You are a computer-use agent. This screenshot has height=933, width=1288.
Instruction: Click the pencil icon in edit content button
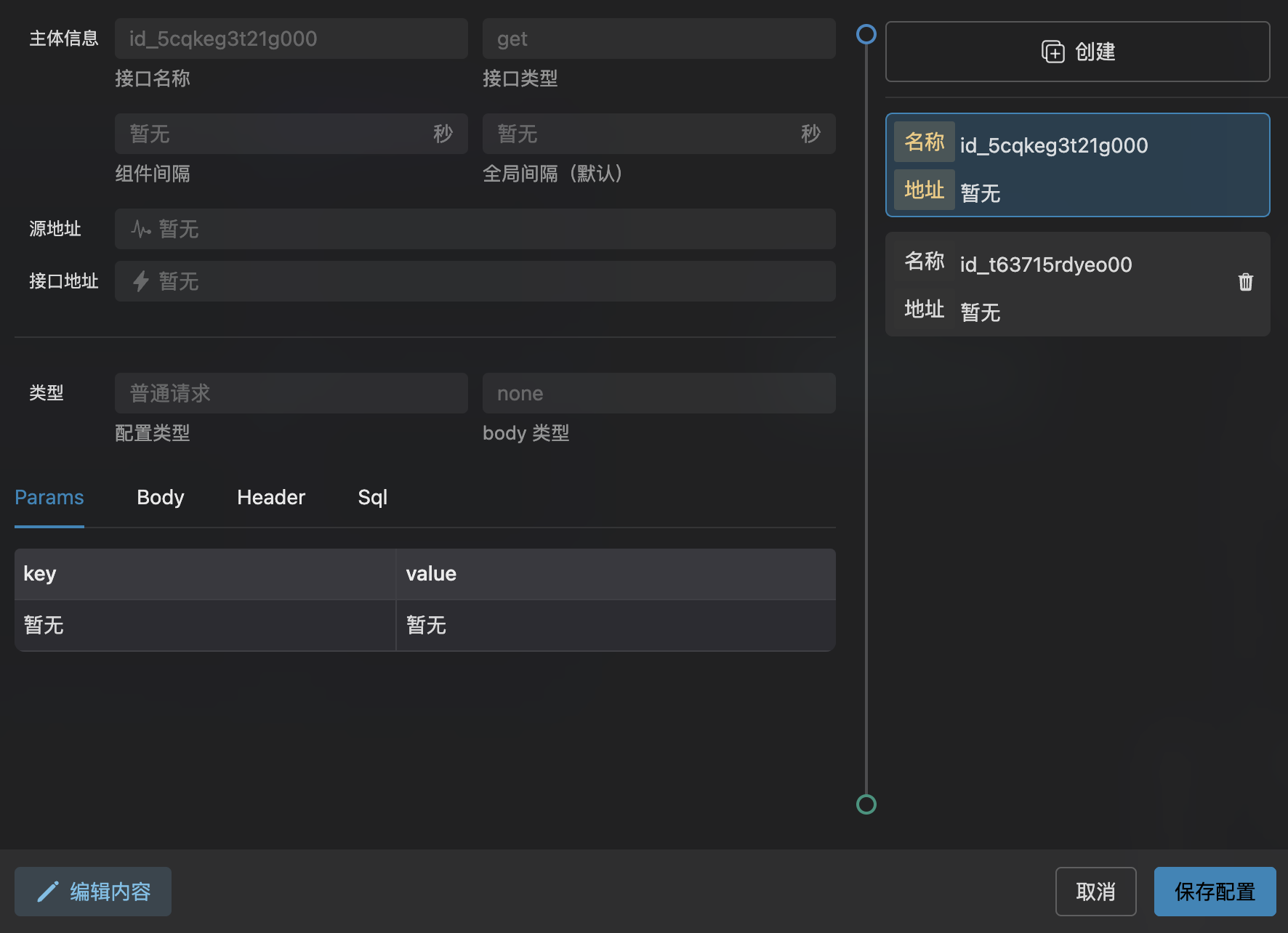[x=47, y=892]
